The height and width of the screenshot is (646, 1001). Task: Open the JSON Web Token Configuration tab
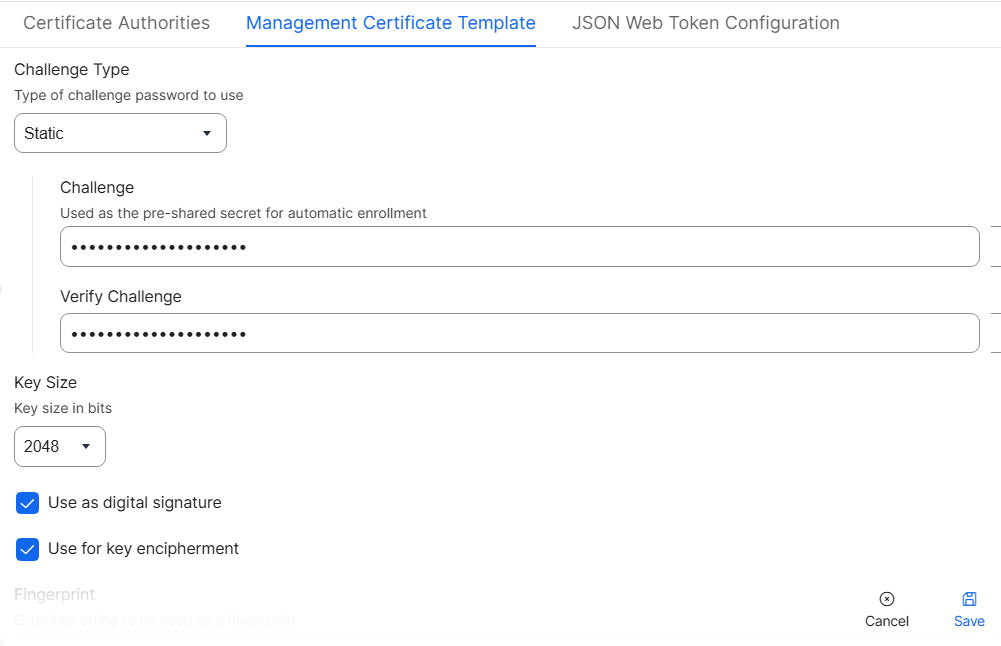[x=705, y=23]
